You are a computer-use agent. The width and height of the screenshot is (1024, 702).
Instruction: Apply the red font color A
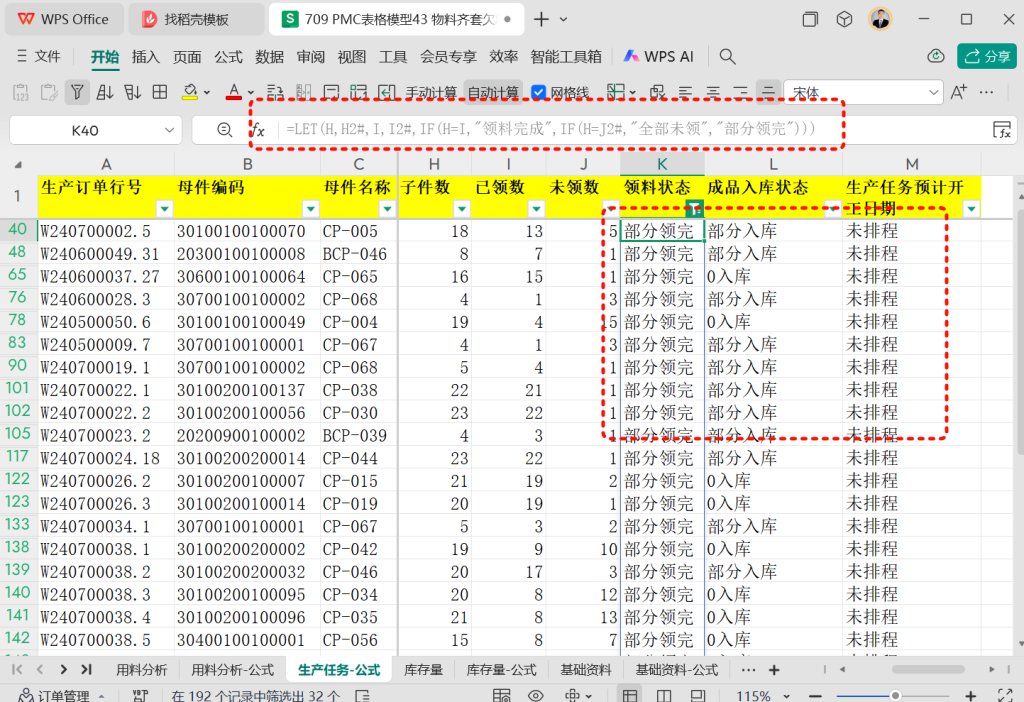pos(234,93)
